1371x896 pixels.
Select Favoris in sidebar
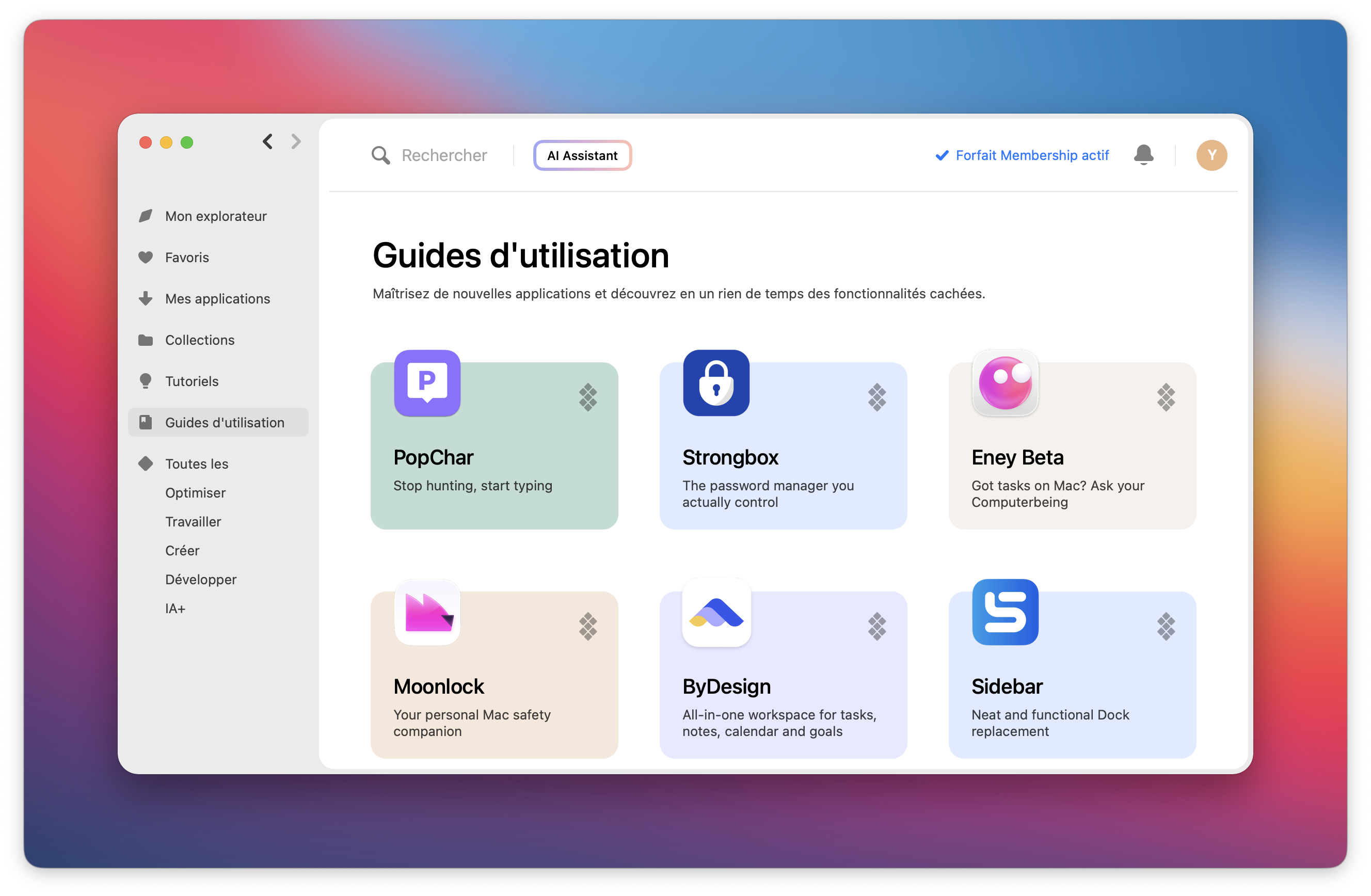218,258
